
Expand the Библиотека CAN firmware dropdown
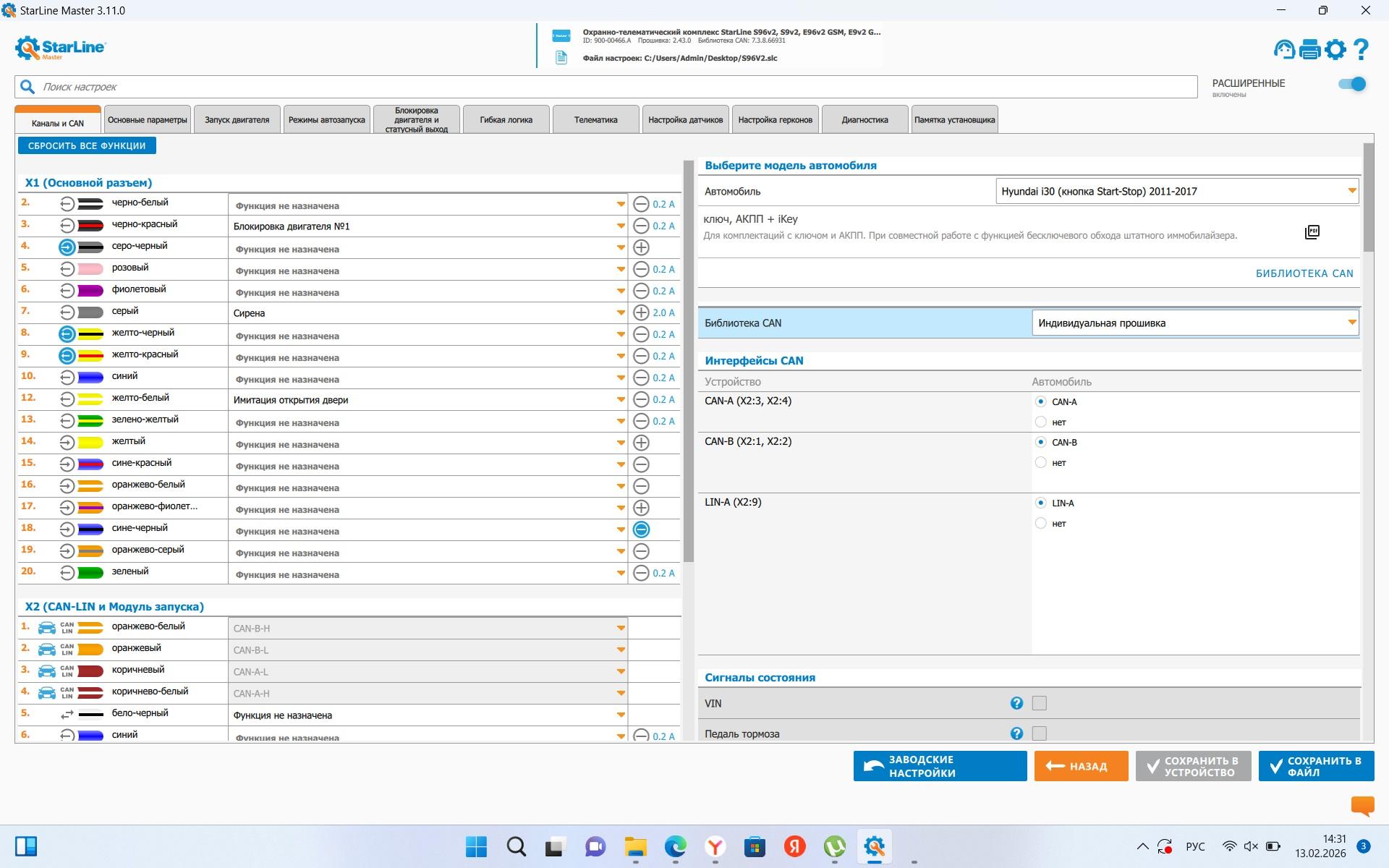click(x=1351, y=323)
